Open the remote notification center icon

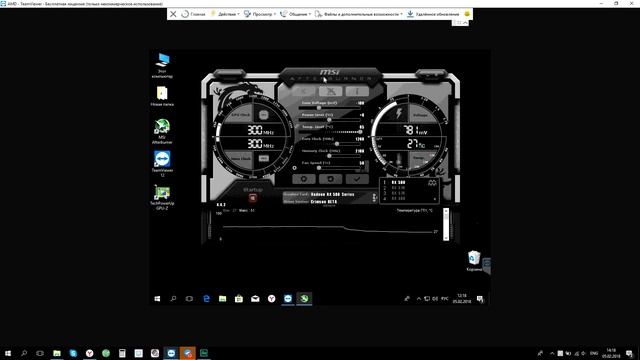tap(480, 299)
